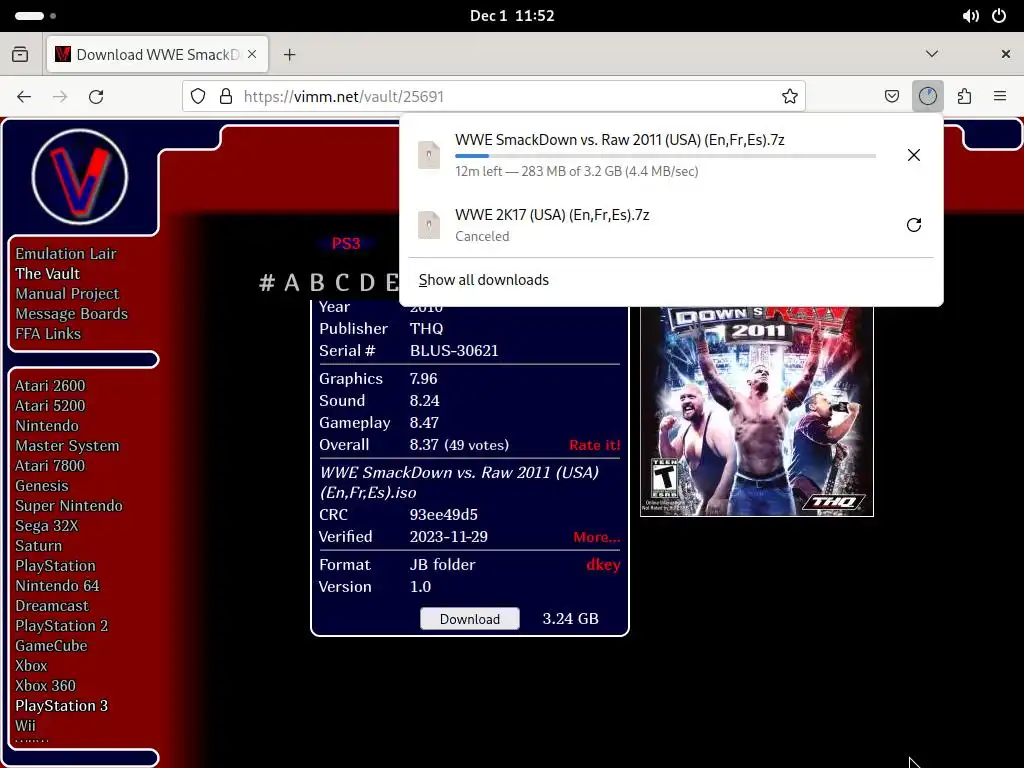Image resolution: width=1024 pixels, height=768 pixels.
Task: Open the list all tabs chevron
Action: (x=932, y=54)
